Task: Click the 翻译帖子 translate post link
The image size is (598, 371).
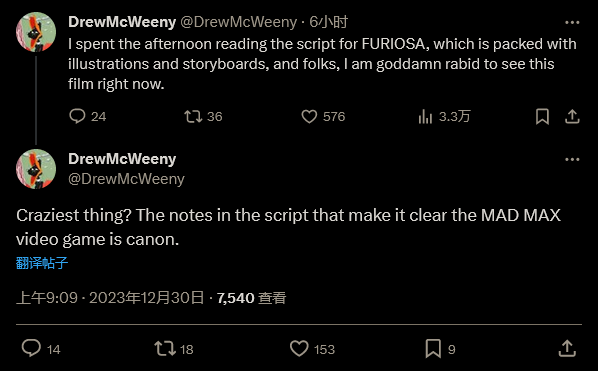Action: pos(42,263)
